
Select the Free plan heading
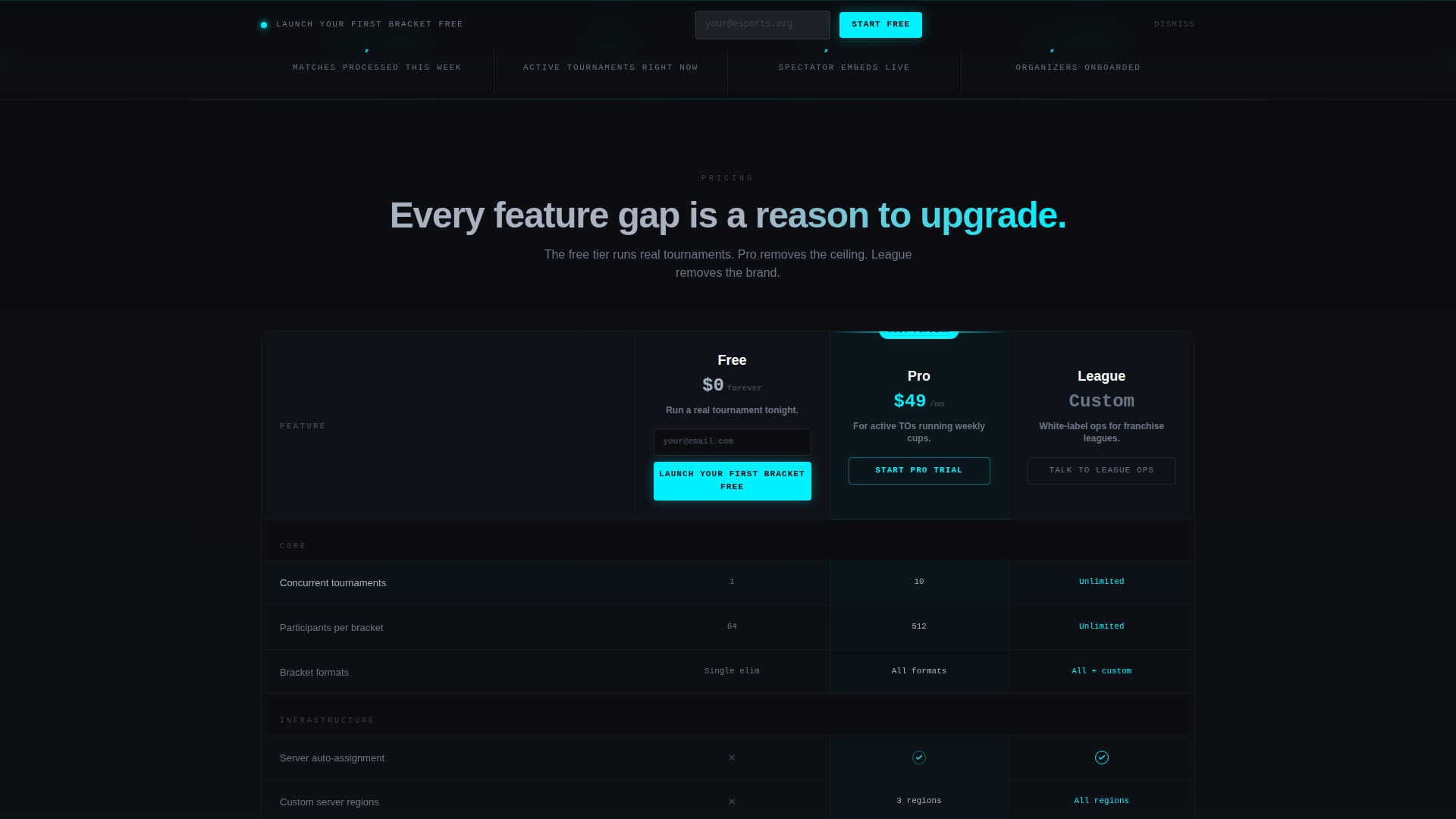(x=732, y=360)
